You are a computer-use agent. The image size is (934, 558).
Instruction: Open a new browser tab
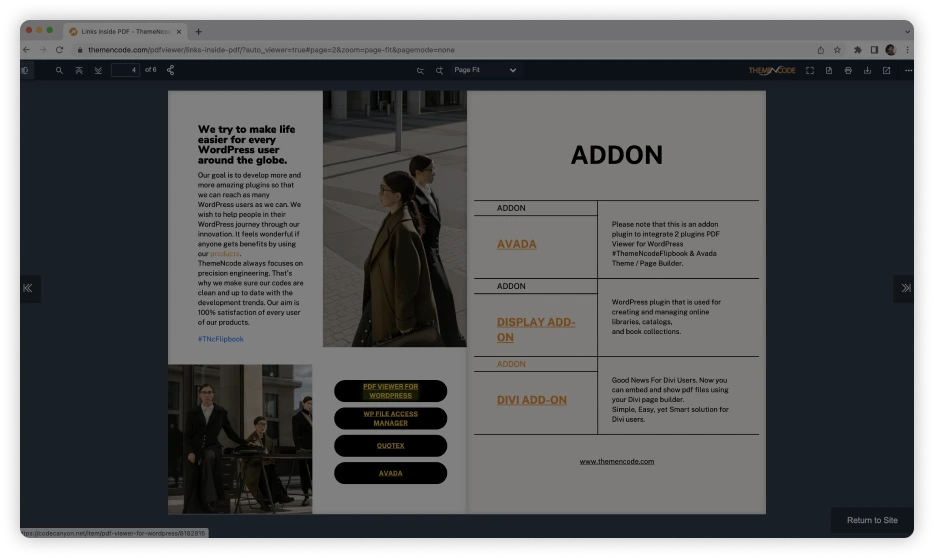pyautogui.click(x=198, y=32)
